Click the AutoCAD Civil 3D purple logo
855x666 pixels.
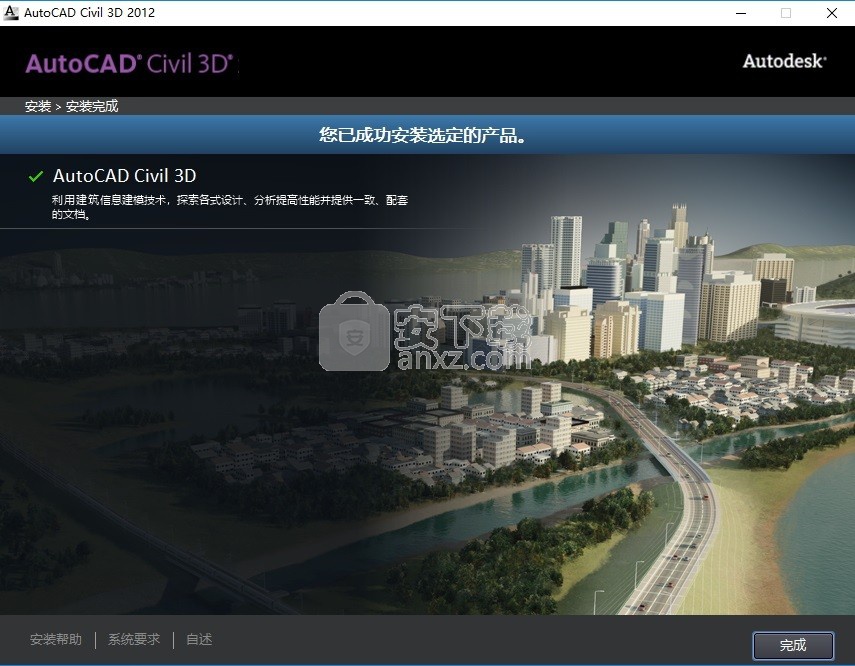point(129,64)
